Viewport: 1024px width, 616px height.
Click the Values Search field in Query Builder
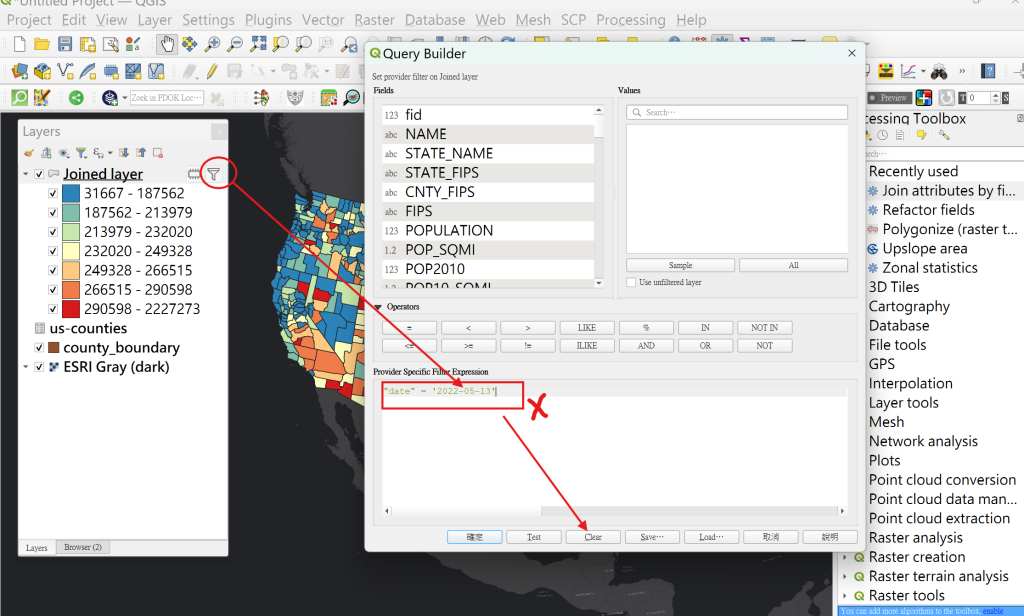[737, 112]
